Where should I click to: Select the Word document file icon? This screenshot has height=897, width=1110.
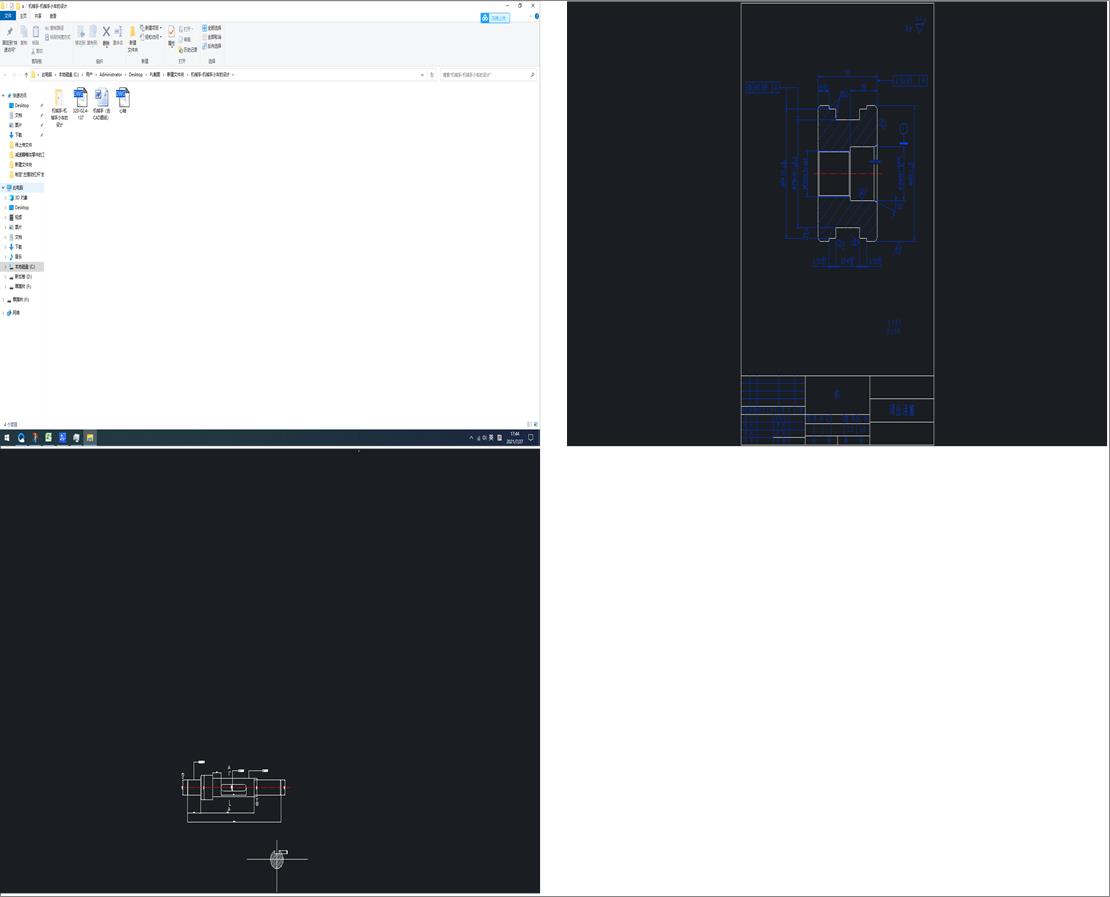point(102,104)
